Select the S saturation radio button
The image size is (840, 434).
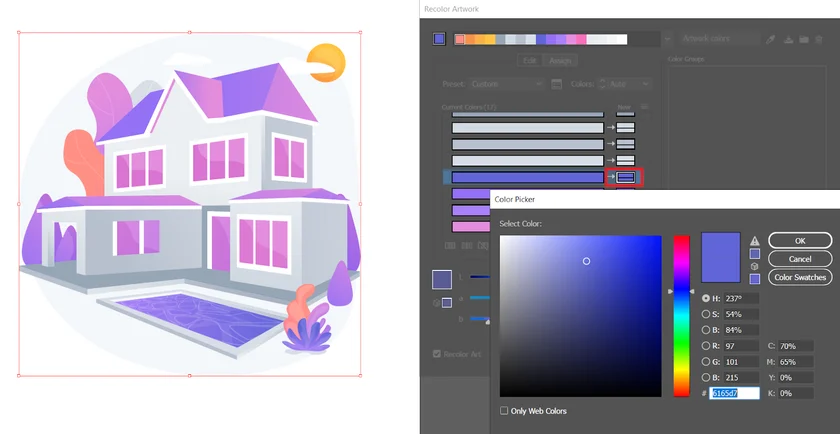pyautogui.click(x=706, y=314)
